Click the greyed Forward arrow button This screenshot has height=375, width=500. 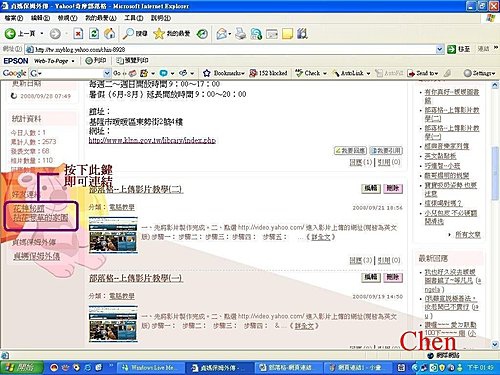(x=55, y=33)
